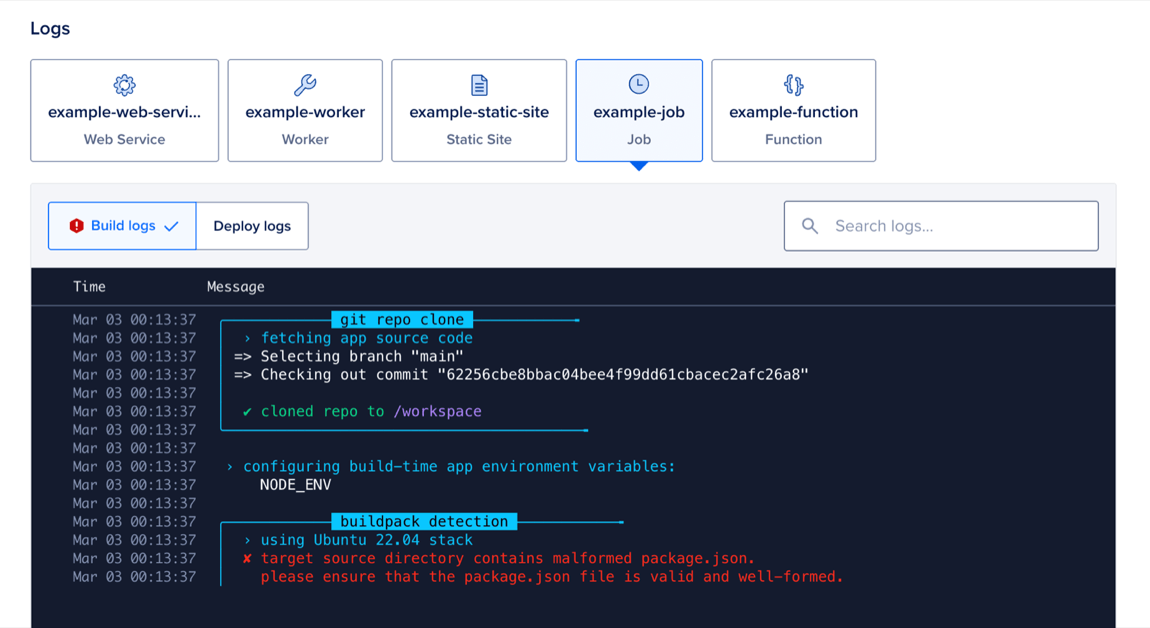Click the clock icon on example-job card

(638, 85)
